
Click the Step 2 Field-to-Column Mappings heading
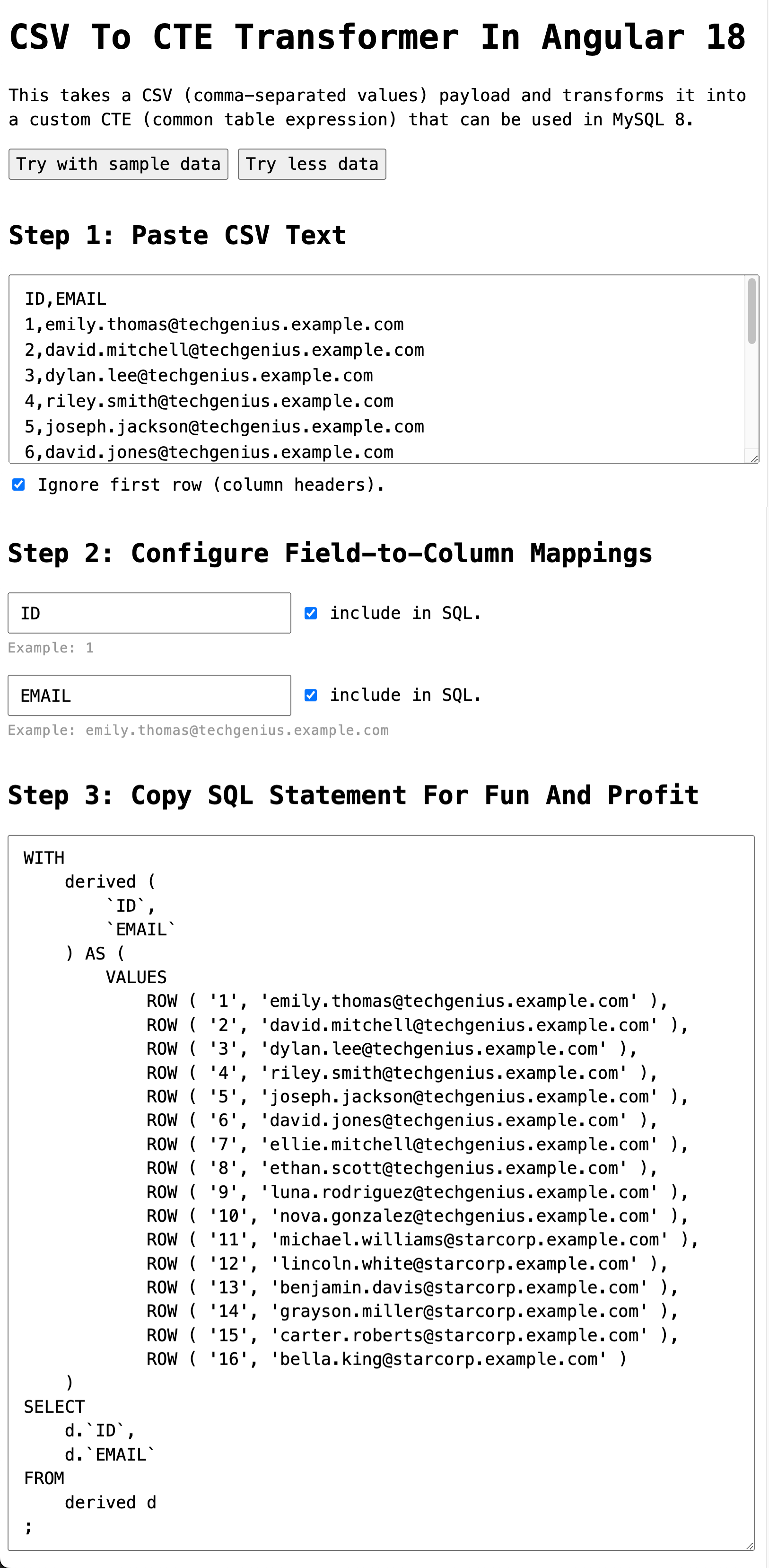pos(330,553)
